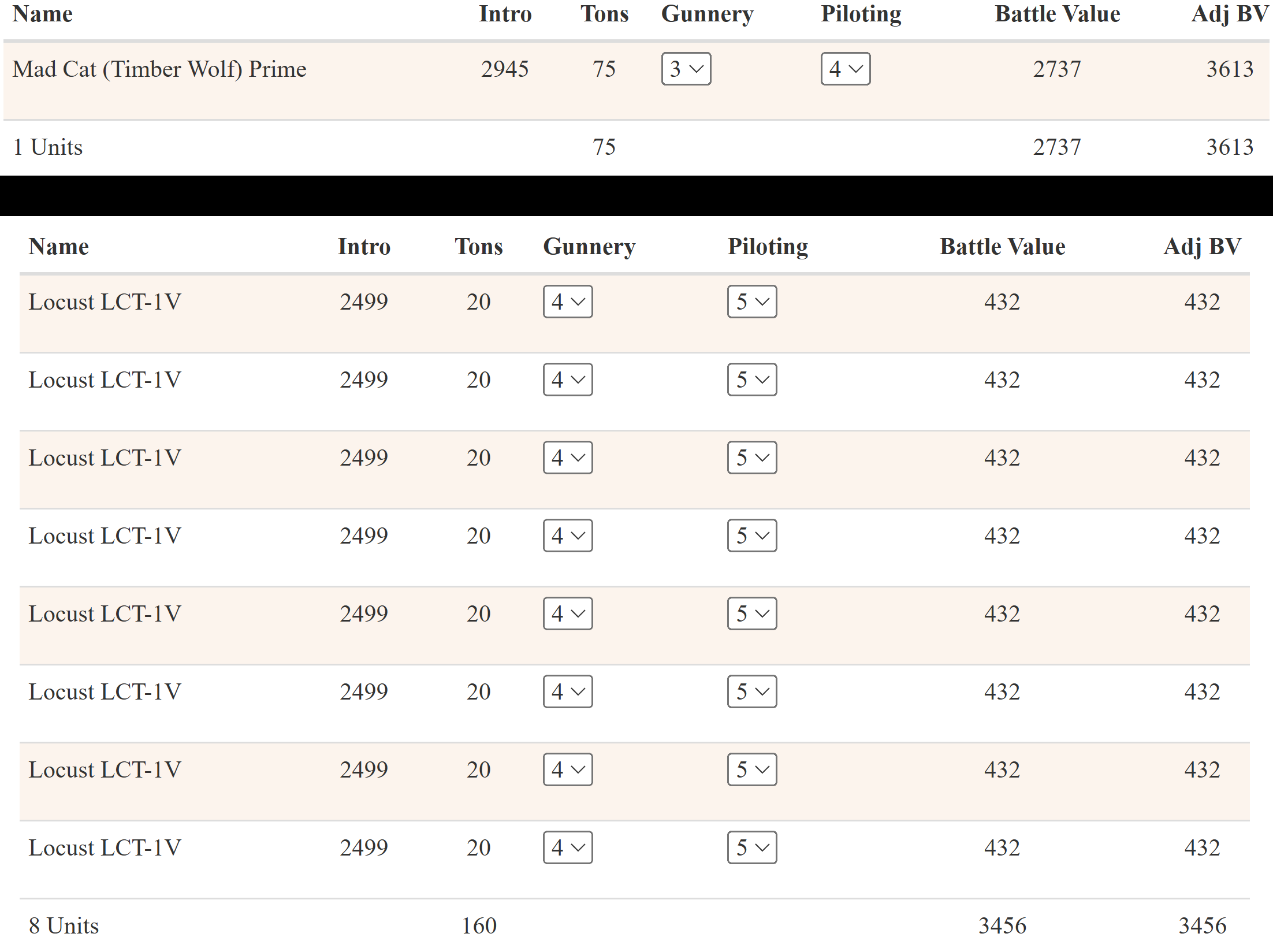Viewport: 1273px width, 952px height.
Task: Click Gunnery header in Mad Cat table
Action: (x=708, y=15)
